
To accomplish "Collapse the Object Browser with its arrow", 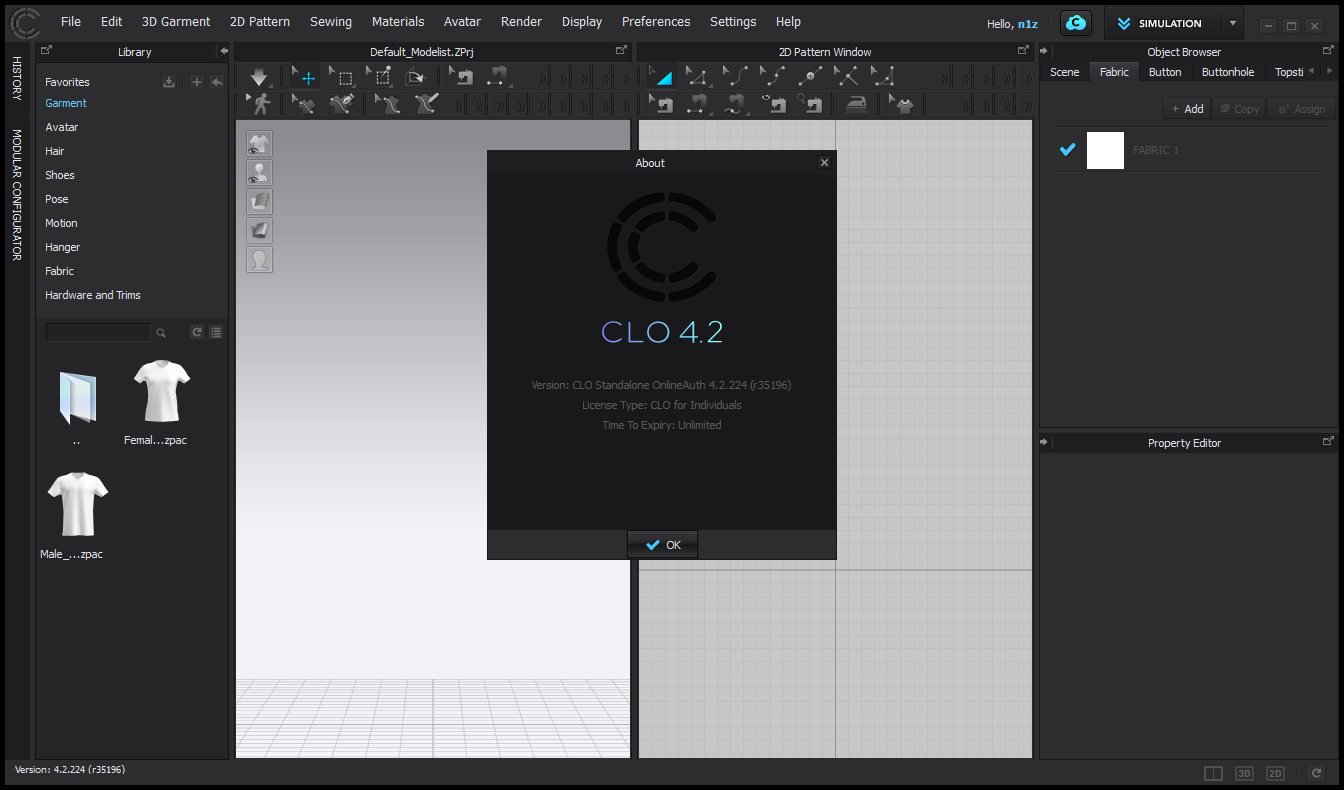I will tap(1044, 51).
